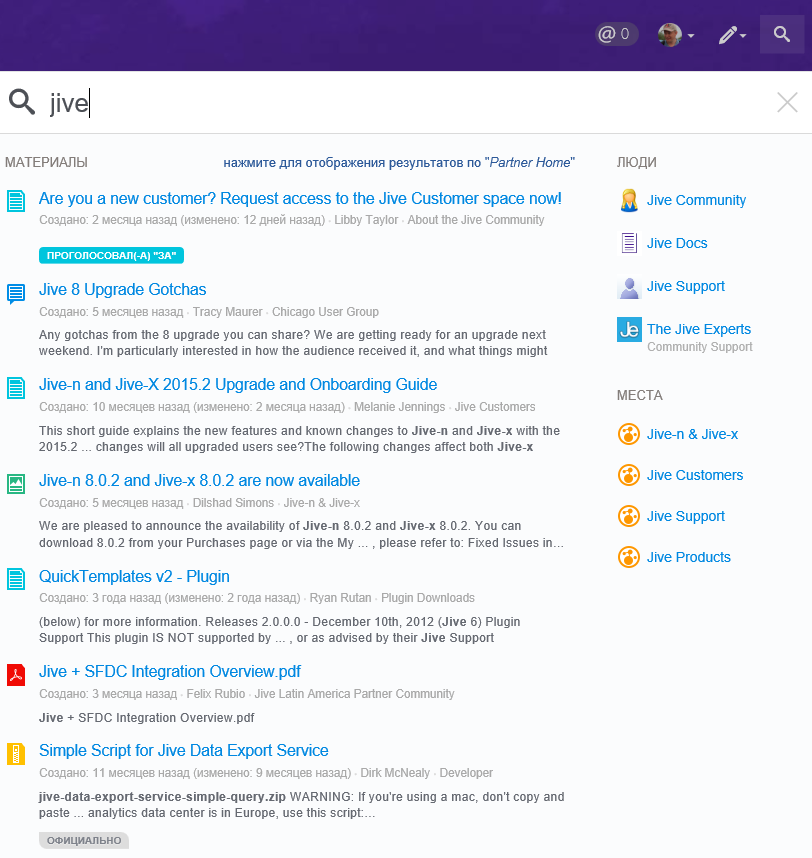Open "Jive-n 8.0.2 and Jive-x 8.0.2" announcement
The image size is (812, 858).
tap(199, 480)
